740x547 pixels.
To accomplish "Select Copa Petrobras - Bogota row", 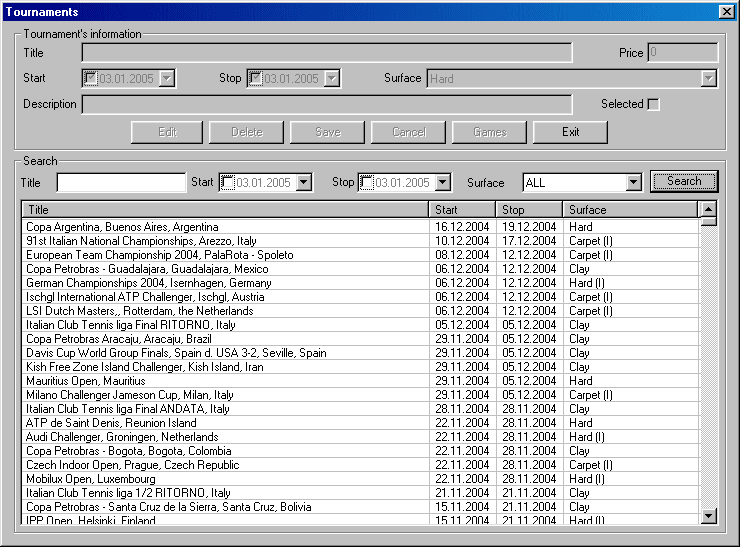I will [360, 451].
